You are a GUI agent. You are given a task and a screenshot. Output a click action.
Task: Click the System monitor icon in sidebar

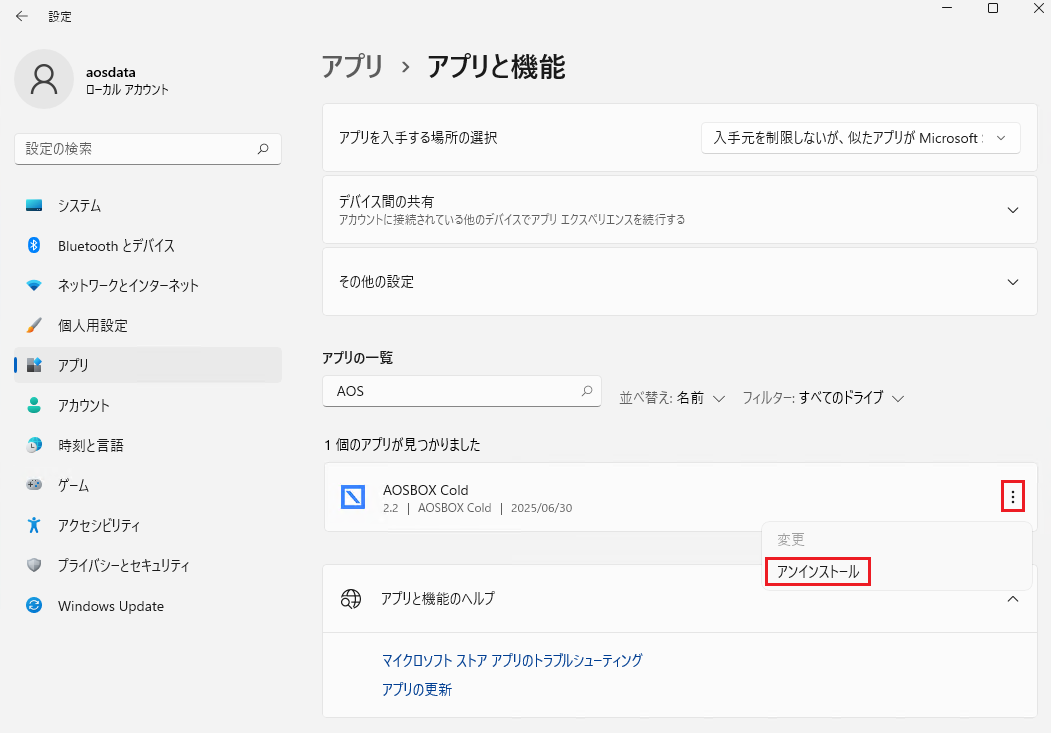(x=34, y=205)
